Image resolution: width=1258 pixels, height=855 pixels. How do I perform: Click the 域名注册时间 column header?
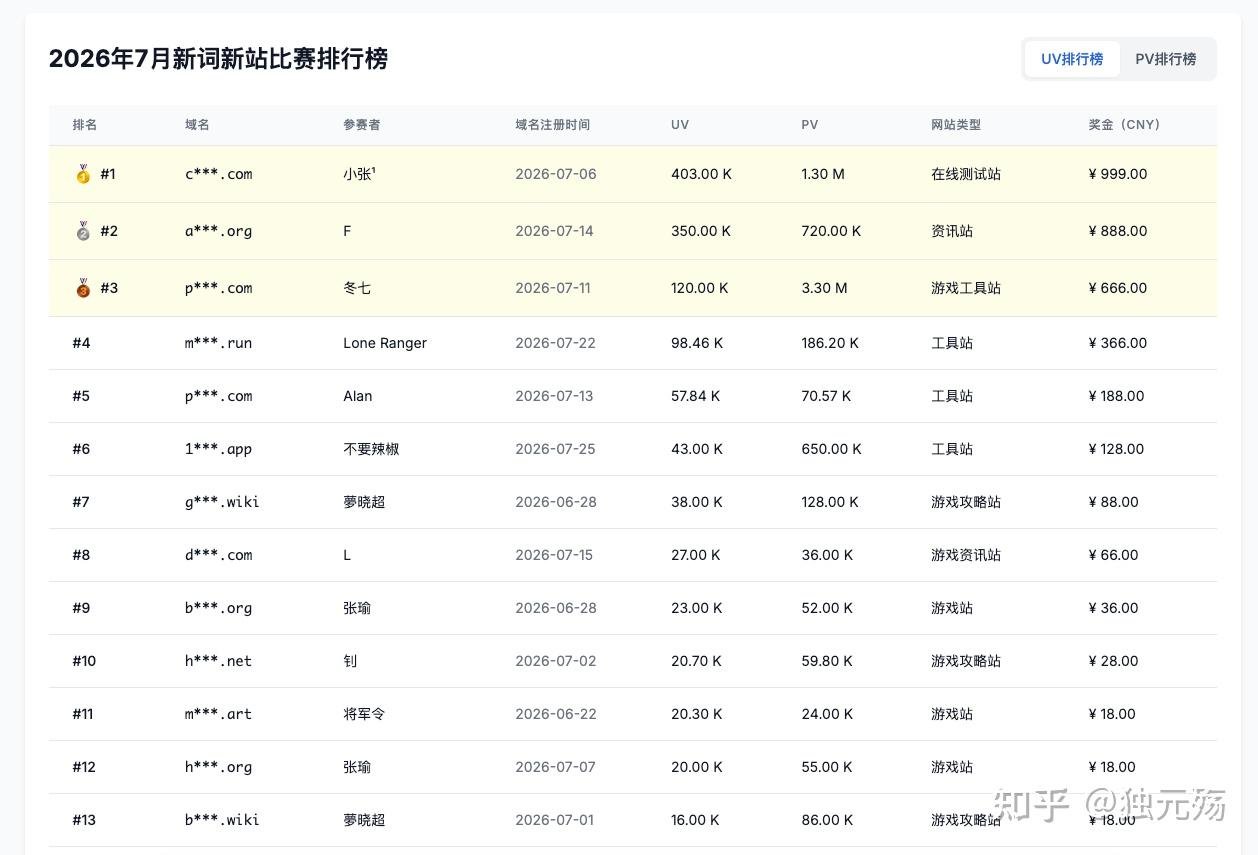pyautogui.click(x=553, y=125)
